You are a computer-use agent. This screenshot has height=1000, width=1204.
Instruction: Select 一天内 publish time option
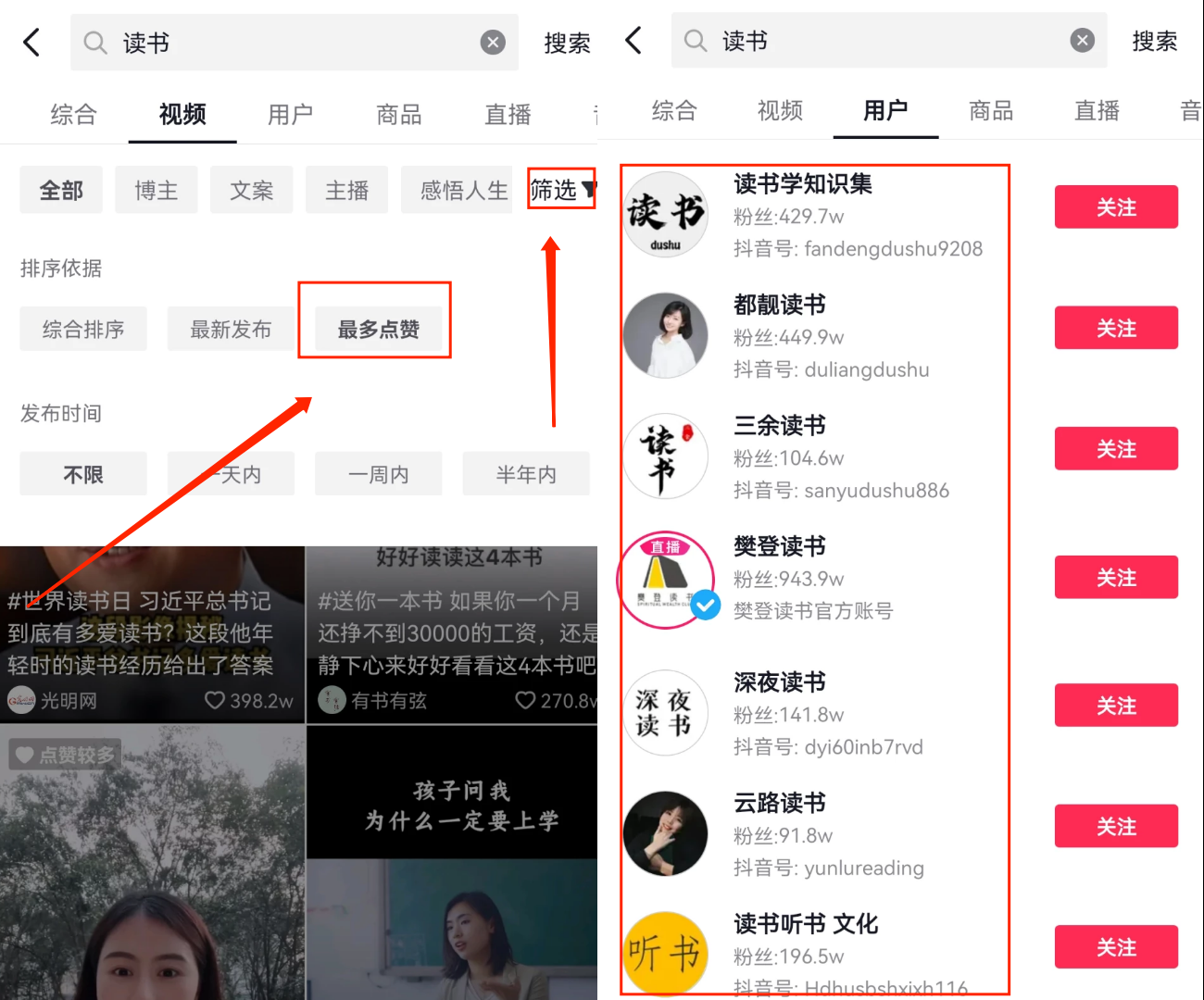click(231, 474)
